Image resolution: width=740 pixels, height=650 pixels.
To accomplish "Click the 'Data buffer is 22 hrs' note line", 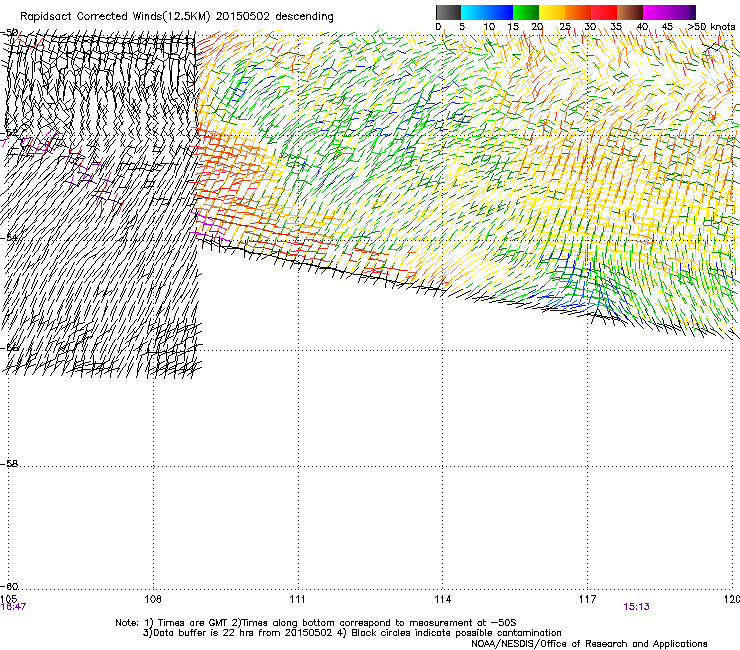I will (x=352, y=633).
